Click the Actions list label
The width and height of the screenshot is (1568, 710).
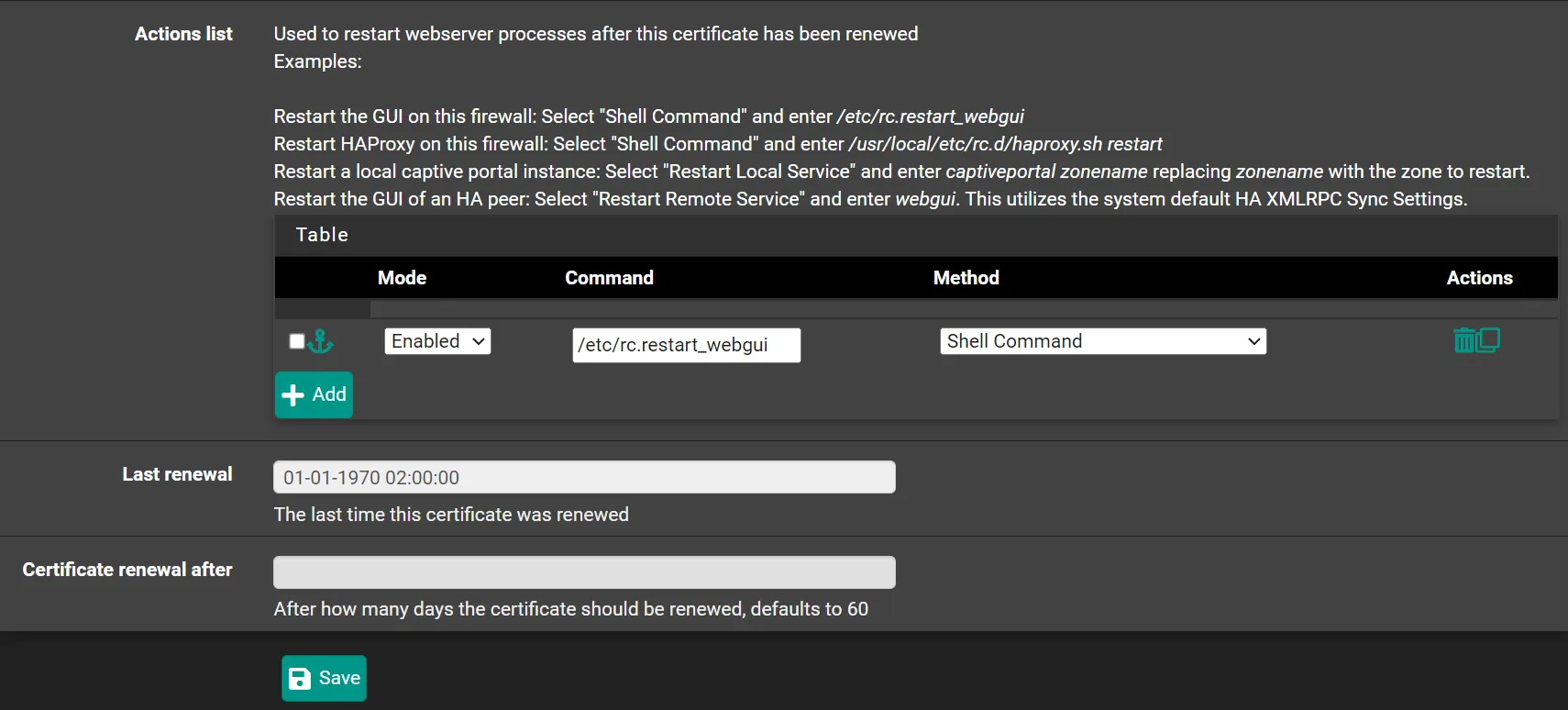coord(183,34)
